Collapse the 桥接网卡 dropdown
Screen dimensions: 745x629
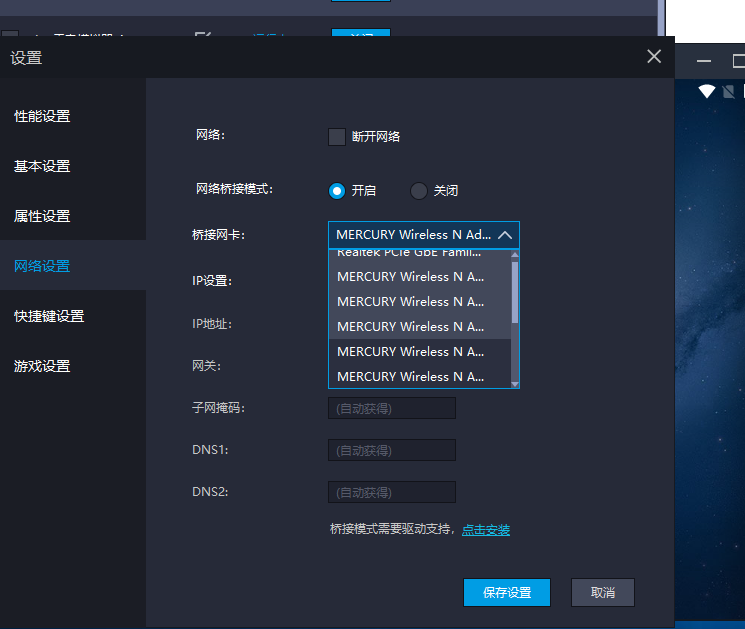505,235
